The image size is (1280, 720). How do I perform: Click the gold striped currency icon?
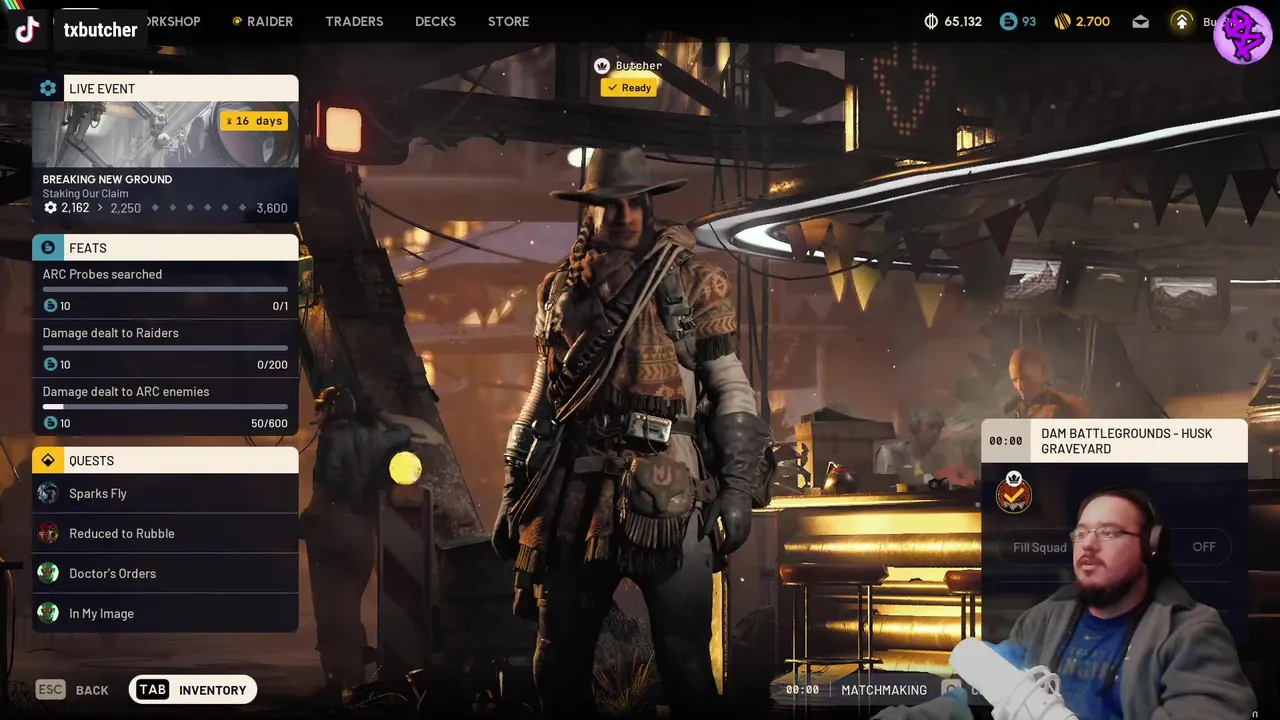[1062, 21]
